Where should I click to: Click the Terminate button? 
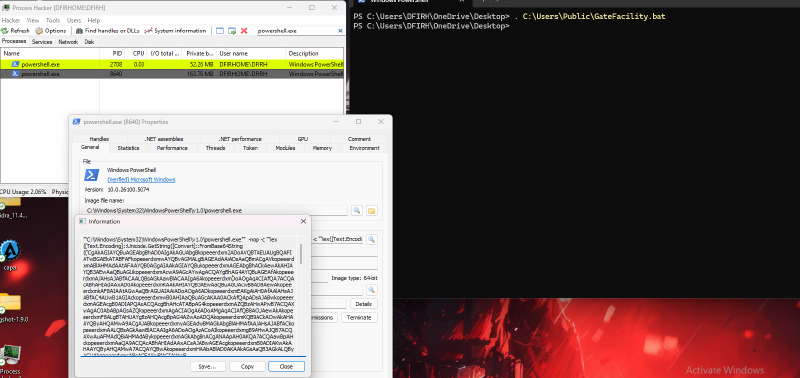coord(359,317)
